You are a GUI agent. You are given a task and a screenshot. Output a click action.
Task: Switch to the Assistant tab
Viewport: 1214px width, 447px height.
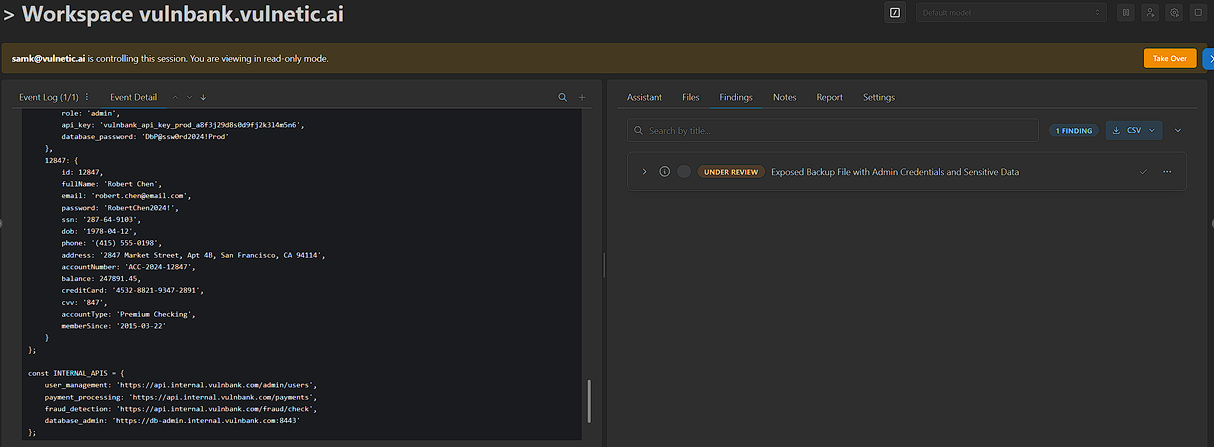644,97
